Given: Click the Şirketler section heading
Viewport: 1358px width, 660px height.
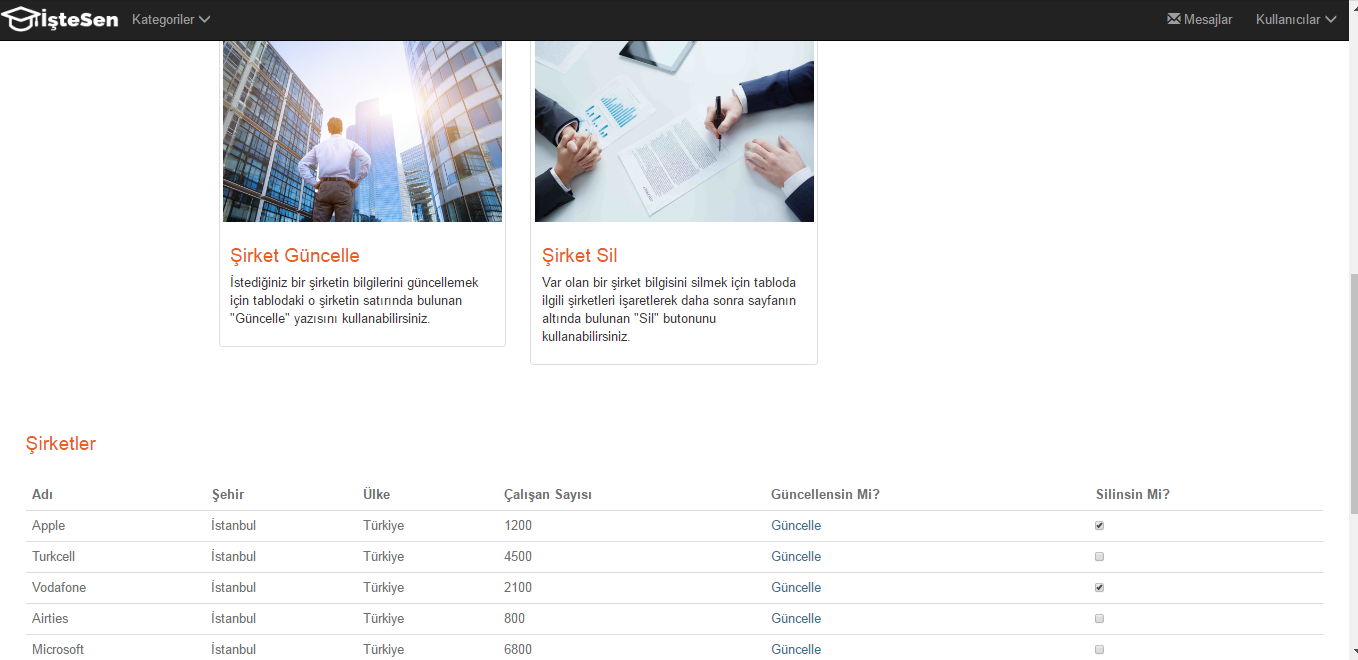Looking at the screenshot, I should pos(61,444).
